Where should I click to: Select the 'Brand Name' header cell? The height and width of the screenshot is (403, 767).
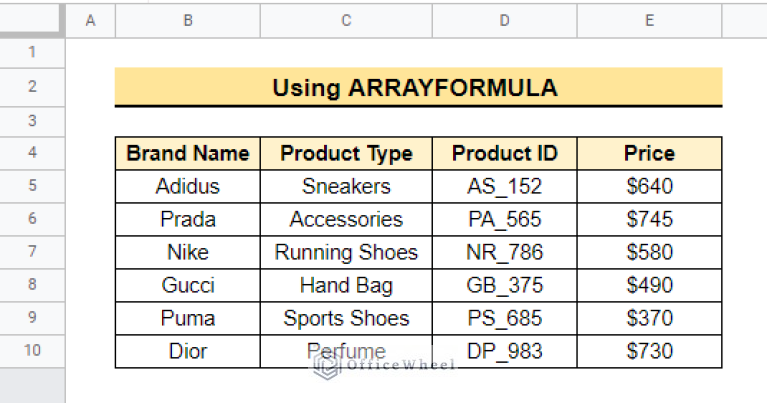pyautogui.click(x=188, y=154)
